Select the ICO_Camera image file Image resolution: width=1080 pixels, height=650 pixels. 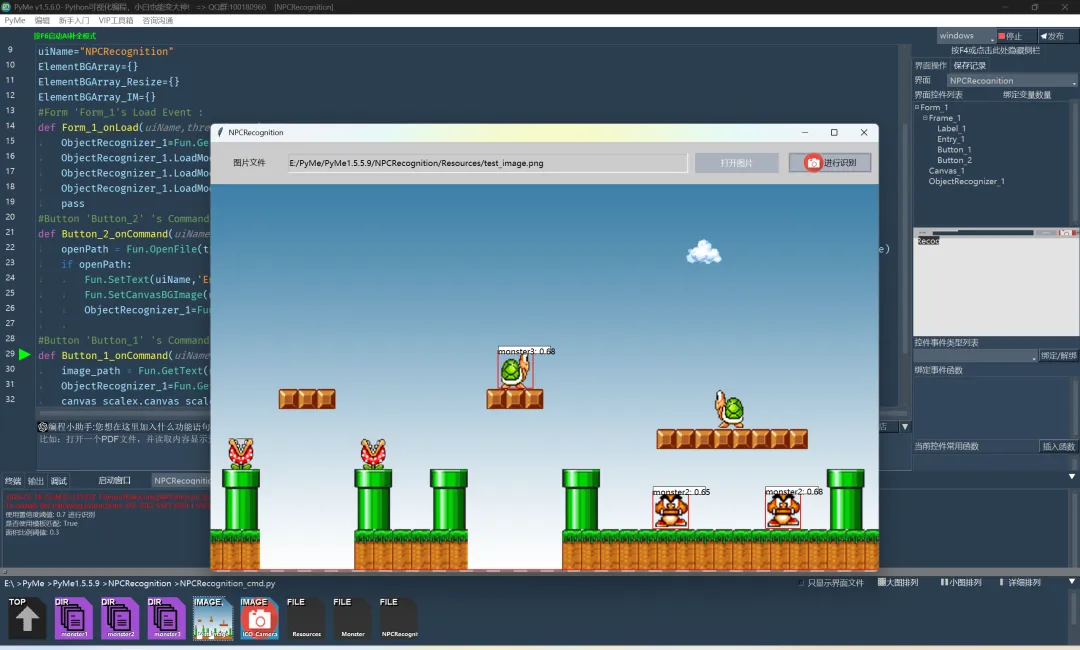[x=259, y=618]
